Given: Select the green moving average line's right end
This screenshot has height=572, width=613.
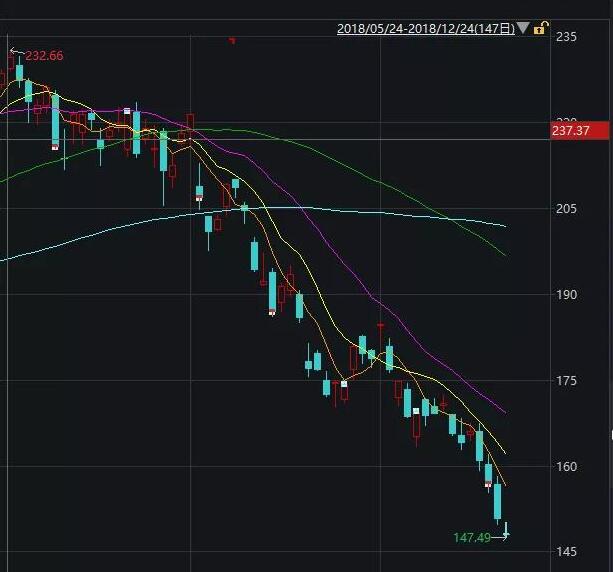Looking at the screenshot, I should tap(504, 254).
